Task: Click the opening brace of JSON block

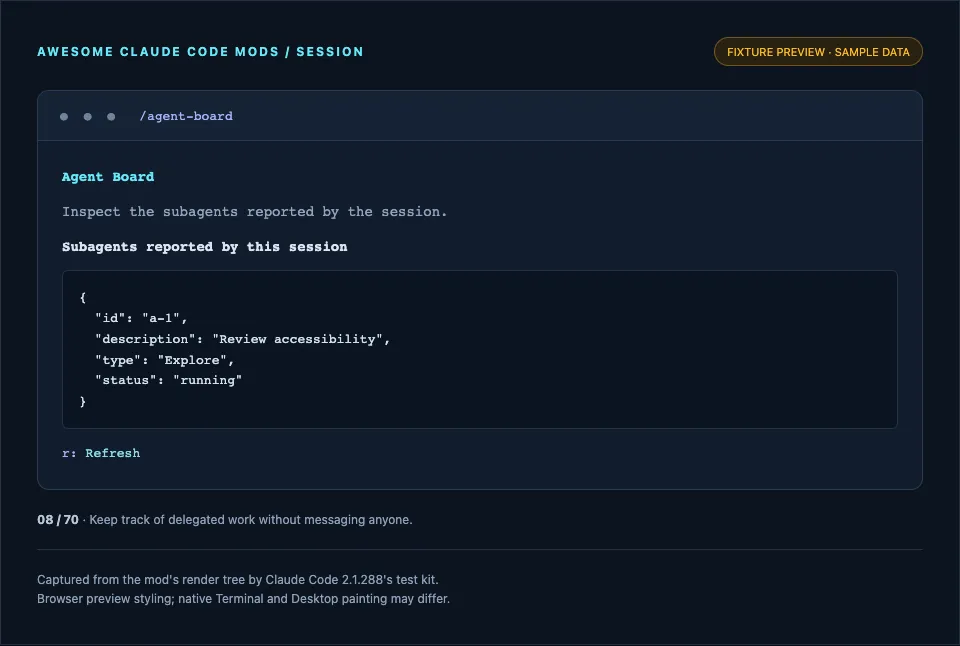Action: point(83,298)
